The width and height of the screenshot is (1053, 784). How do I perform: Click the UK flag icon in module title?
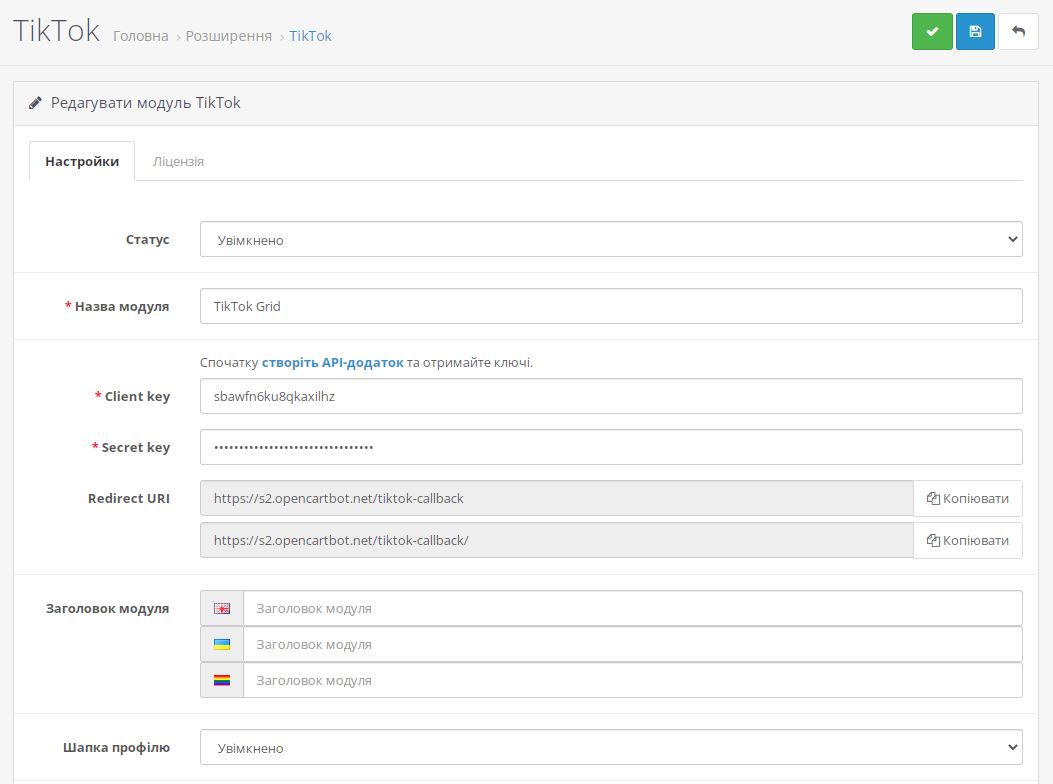pos(222,609)
